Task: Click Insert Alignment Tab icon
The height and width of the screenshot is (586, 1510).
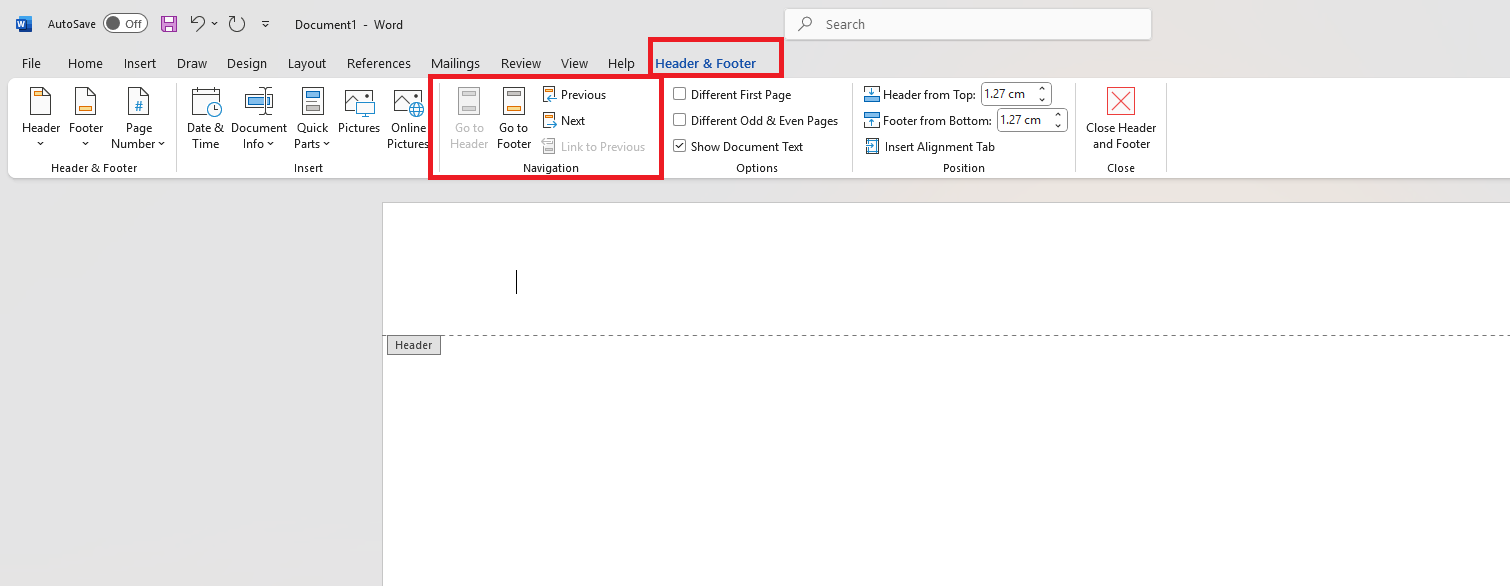Action: (x=872, y=147)
